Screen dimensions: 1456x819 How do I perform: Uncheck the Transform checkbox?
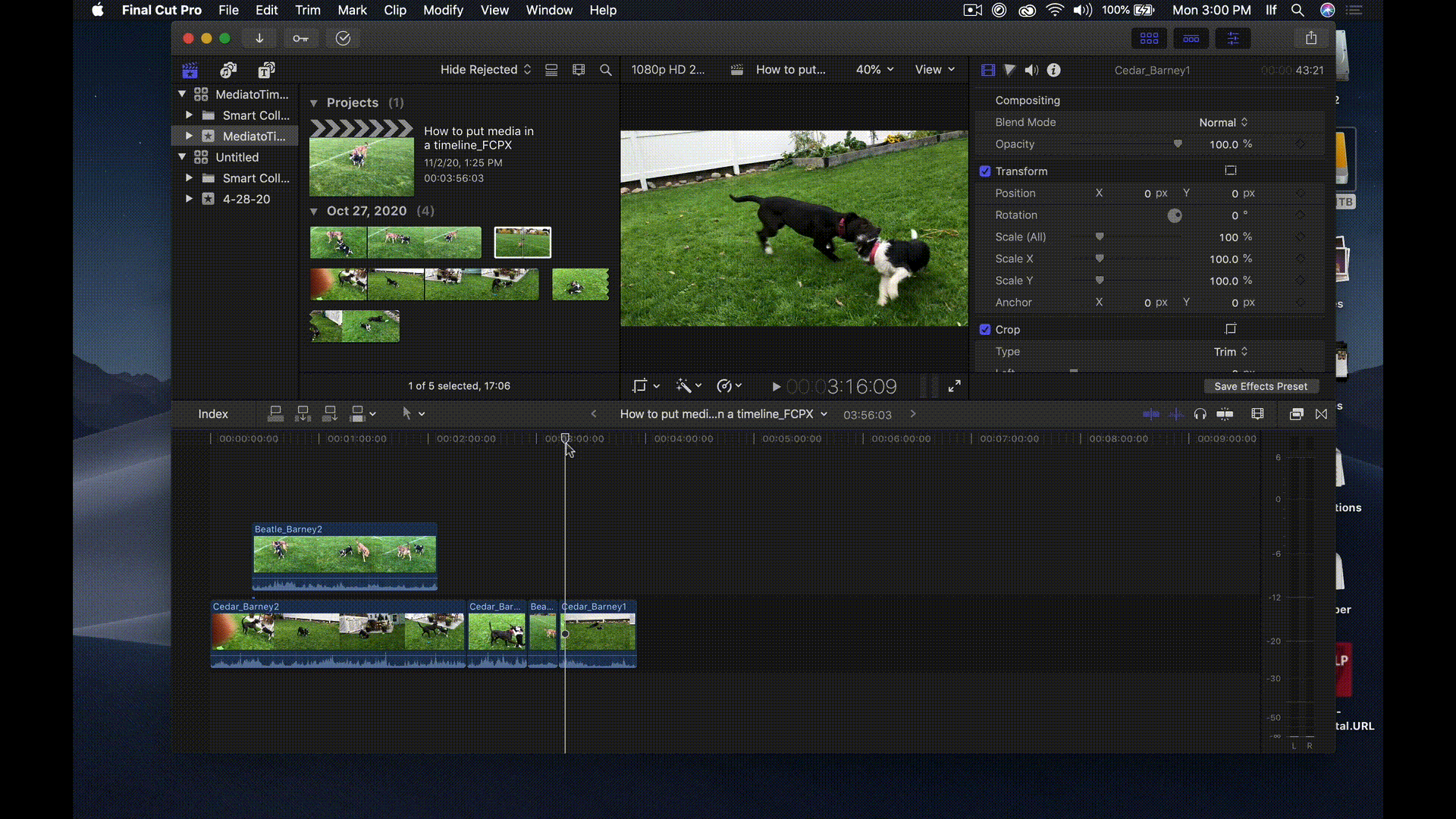tap(985, 171)
